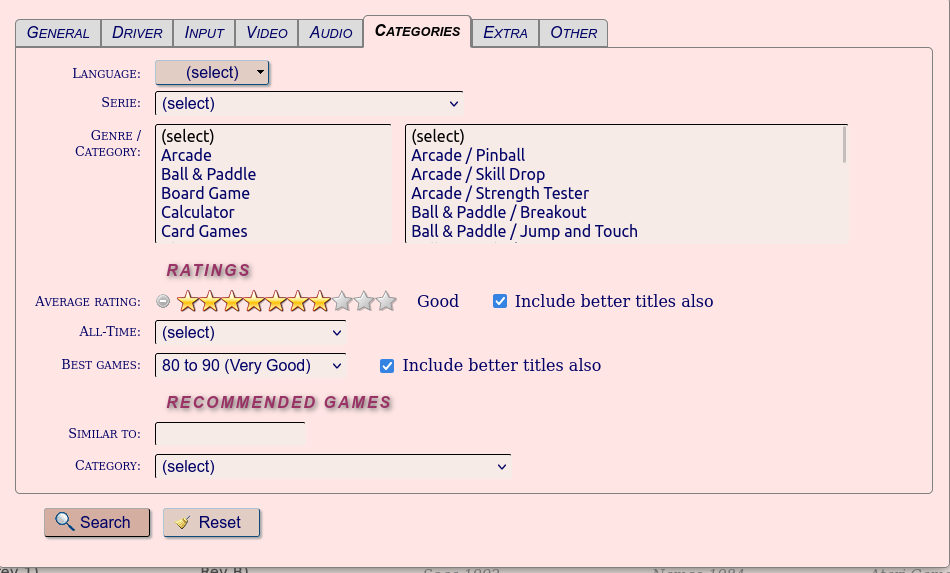Open the Best games 80 to 90 dropdown

pos(250,366)
